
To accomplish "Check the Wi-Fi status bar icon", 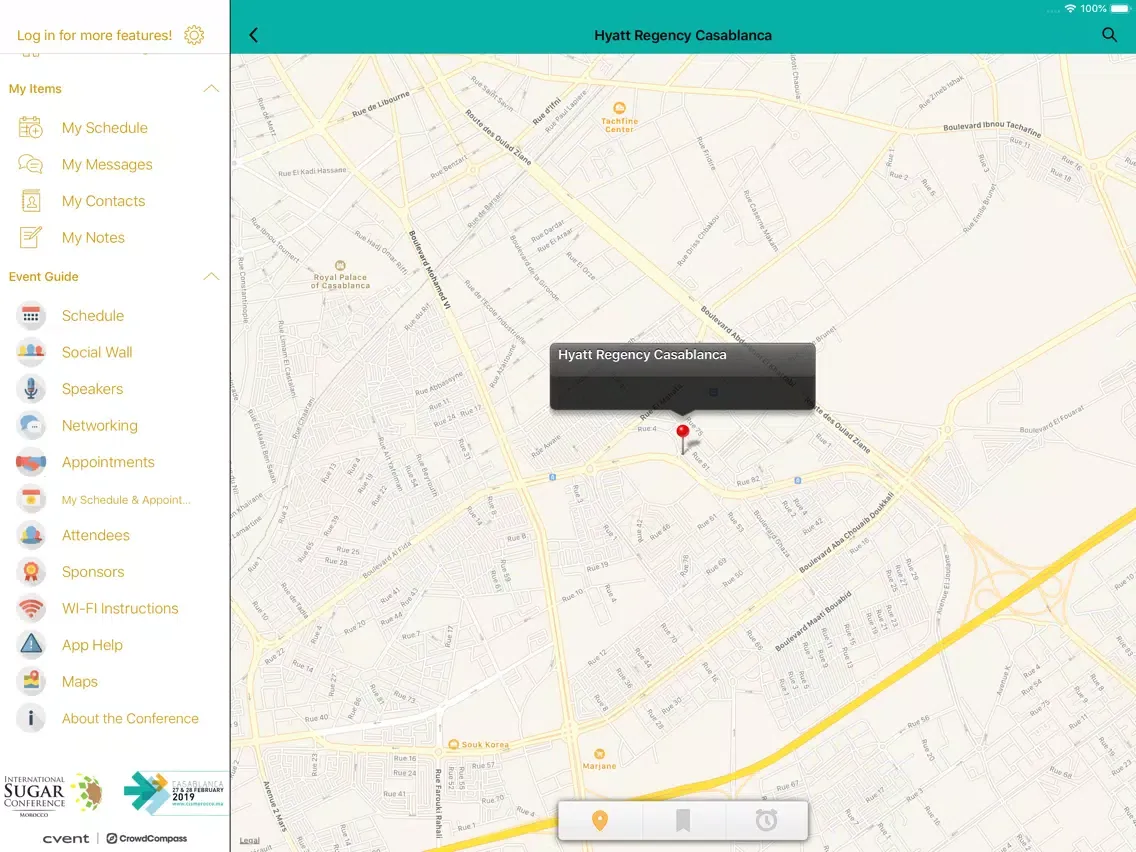I will (x=1070, y=9).
